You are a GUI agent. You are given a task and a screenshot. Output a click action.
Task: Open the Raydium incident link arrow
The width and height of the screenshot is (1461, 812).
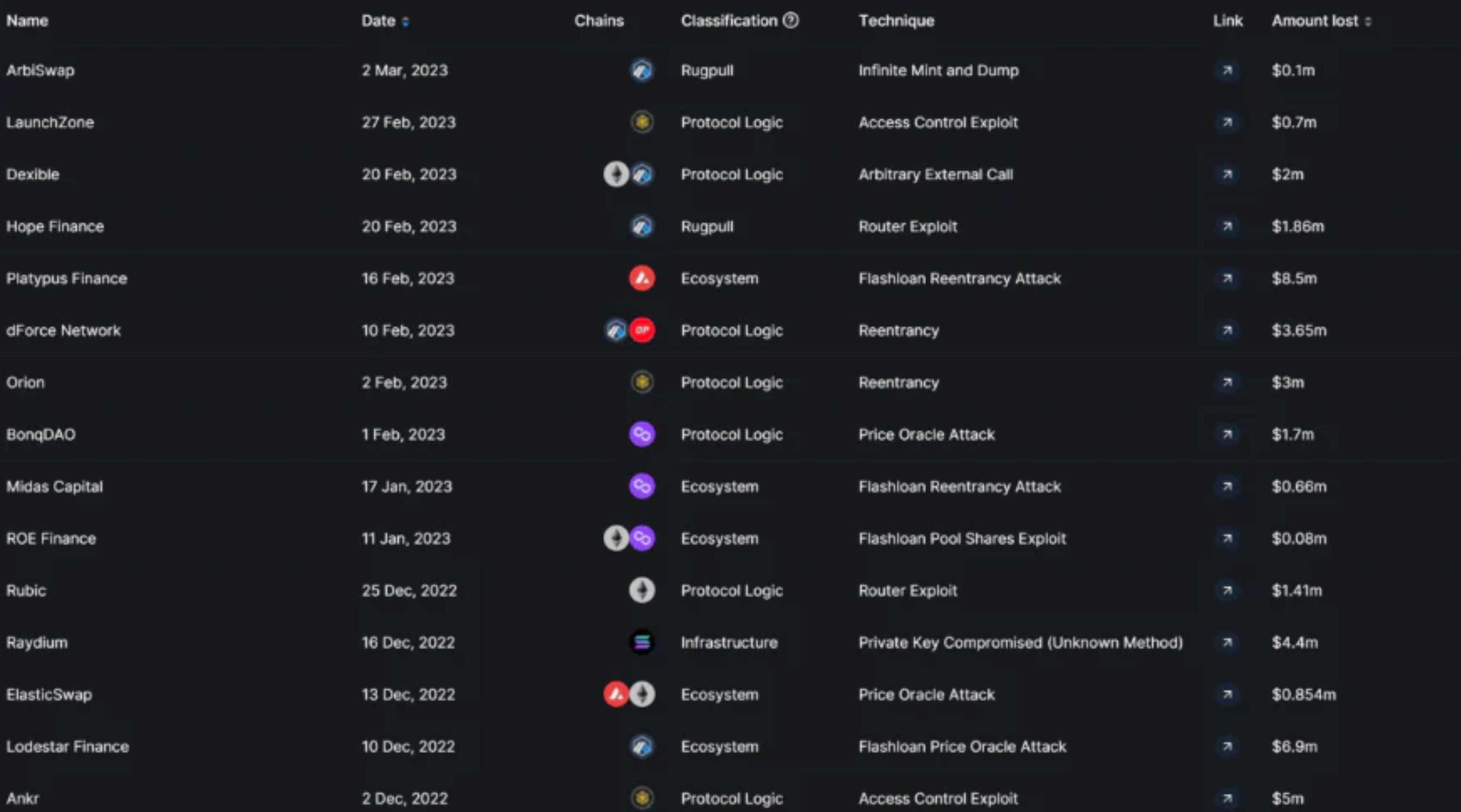1227,642
